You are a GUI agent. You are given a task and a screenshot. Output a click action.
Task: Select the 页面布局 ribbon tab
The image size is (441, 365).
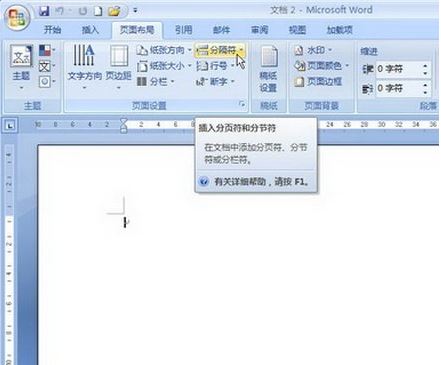point(137,30)
